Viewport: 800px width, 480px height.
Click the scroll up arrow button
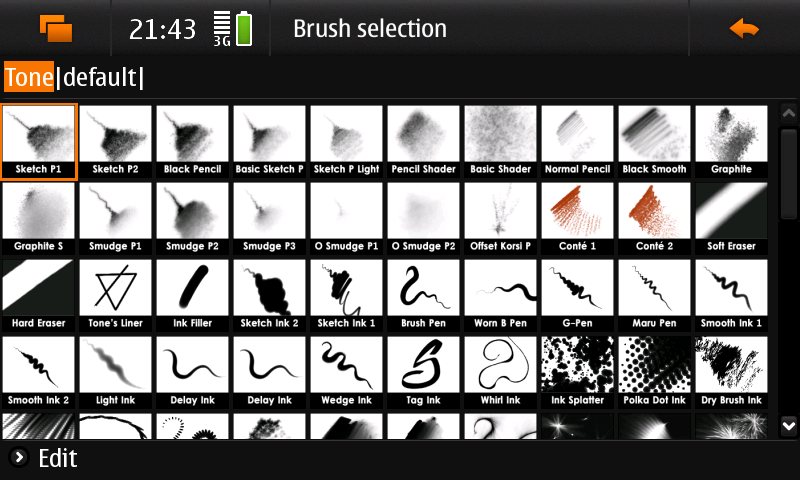tap(789, 113)
